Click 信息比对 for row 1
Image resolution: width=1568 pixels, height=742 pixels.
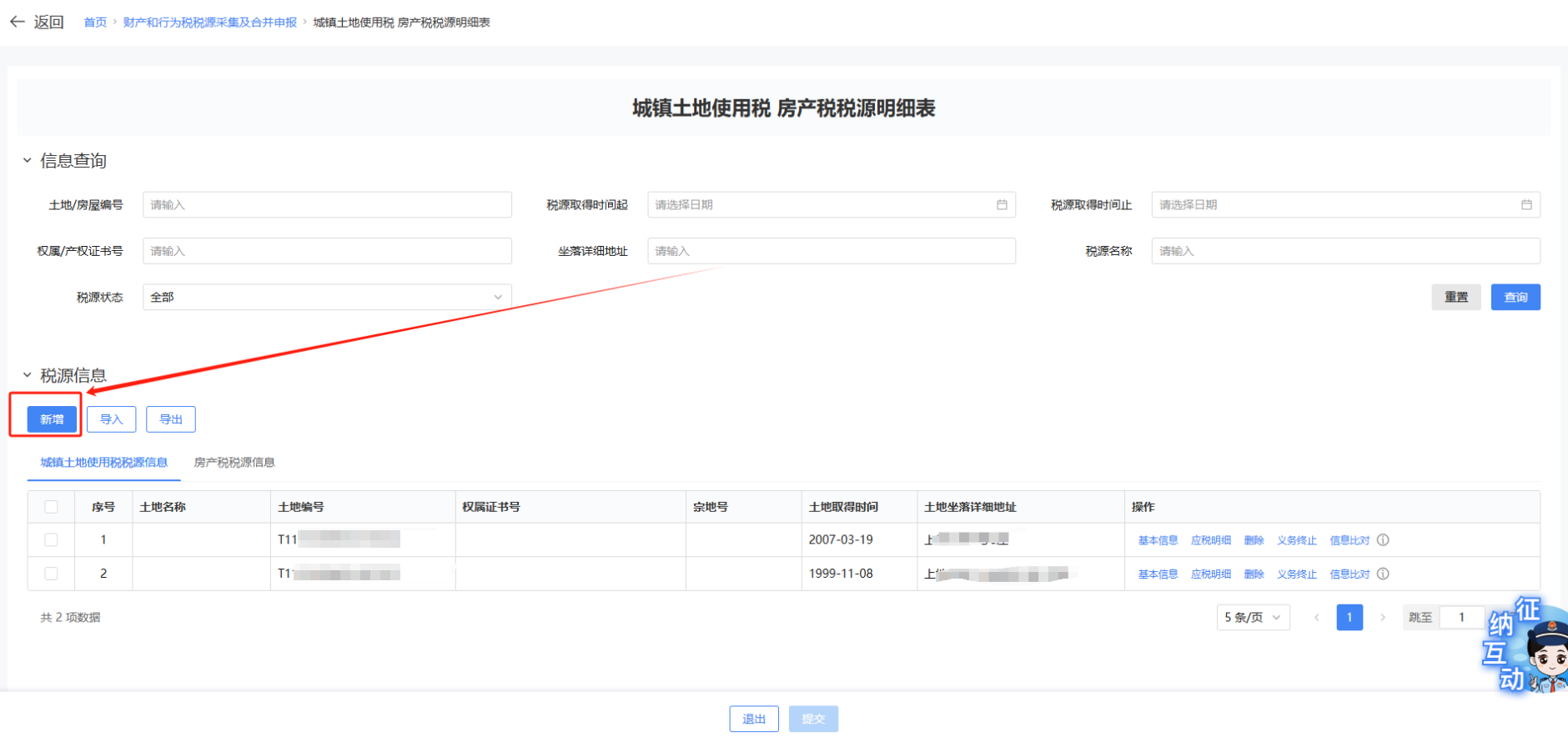point(1349,540)
